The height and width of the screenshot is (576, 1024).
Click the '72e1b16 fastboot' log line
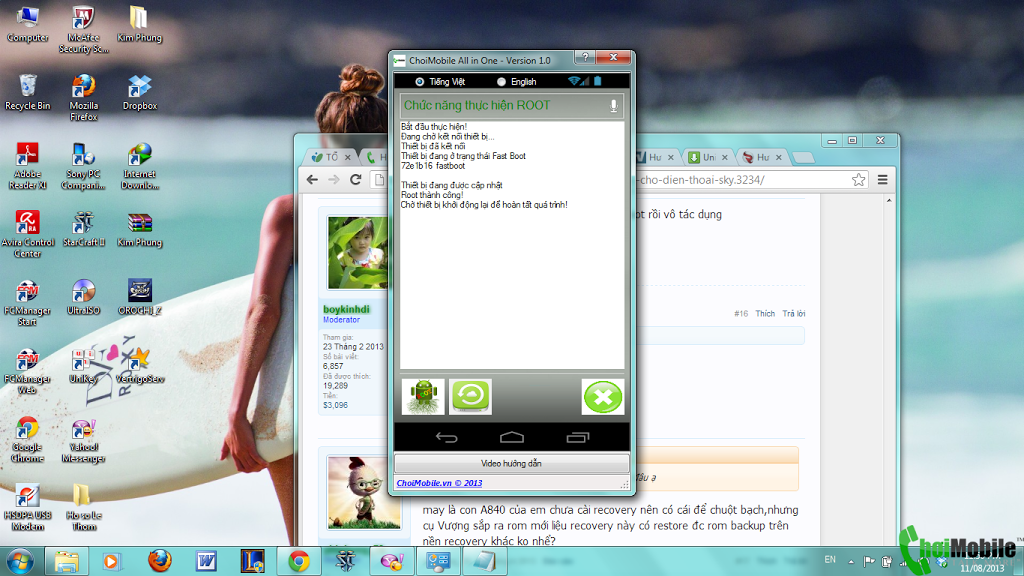pos(433,166)
